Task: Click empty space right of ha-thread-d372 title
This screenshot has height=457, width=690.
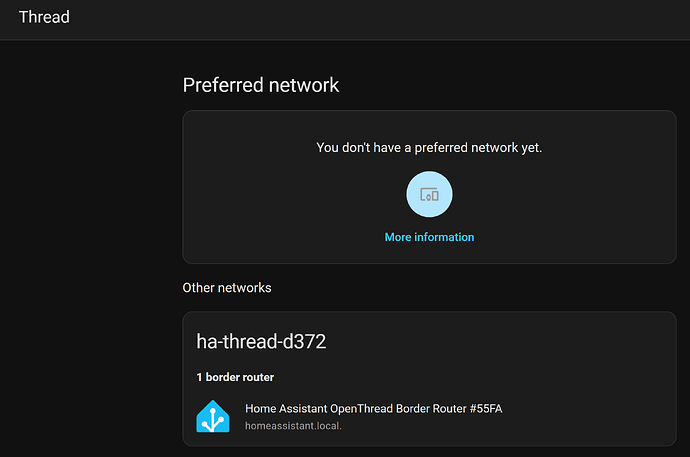Action: (500, 342)
